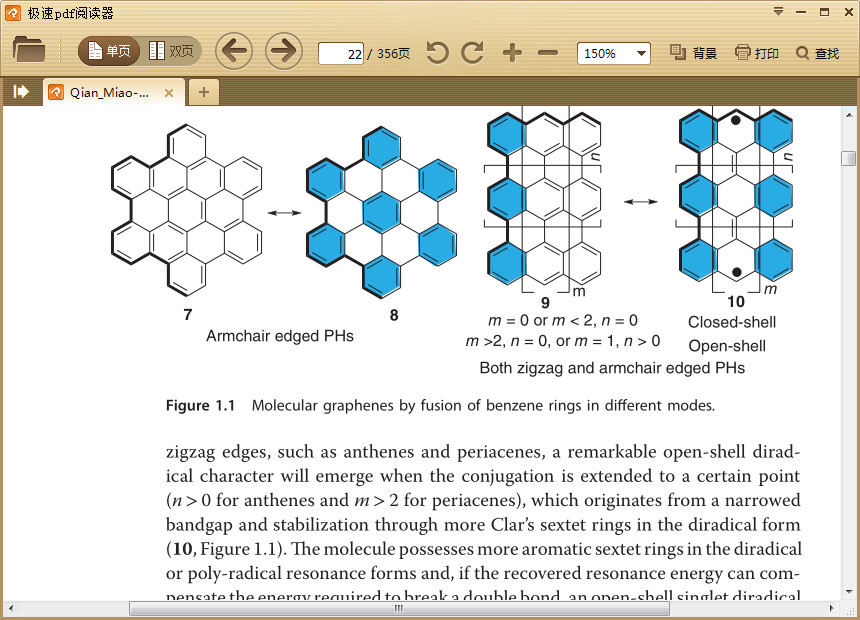Open a file with the folder icon
The image size is (860, 620).
click(29, 50)
